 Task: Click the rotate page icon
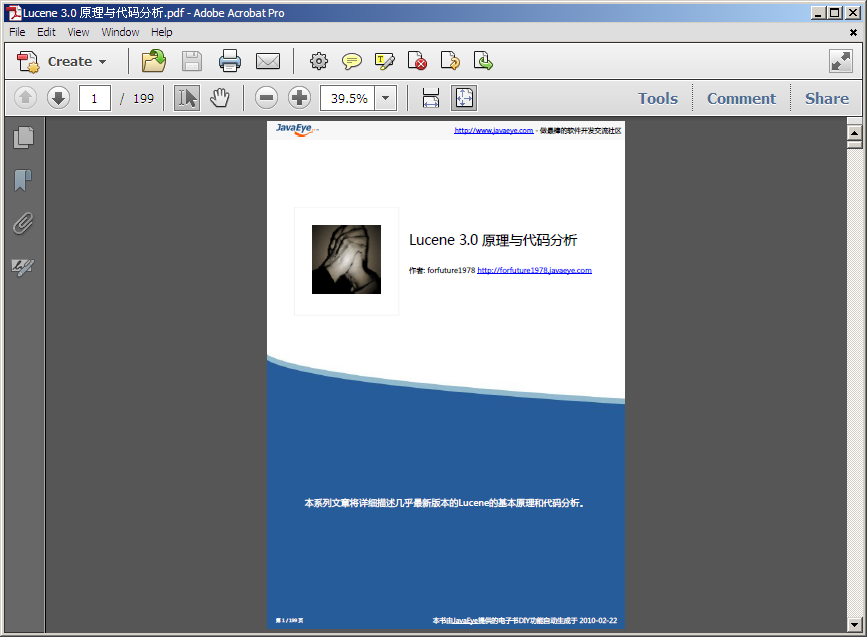tap(450, 61)
